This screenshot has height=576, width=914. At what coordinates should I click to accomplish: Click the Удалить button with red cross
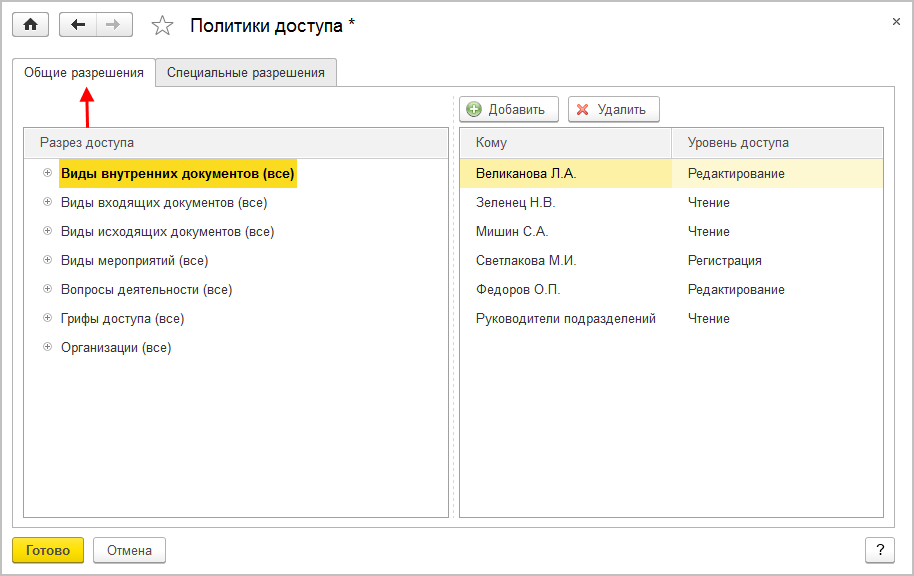[613, 110]
